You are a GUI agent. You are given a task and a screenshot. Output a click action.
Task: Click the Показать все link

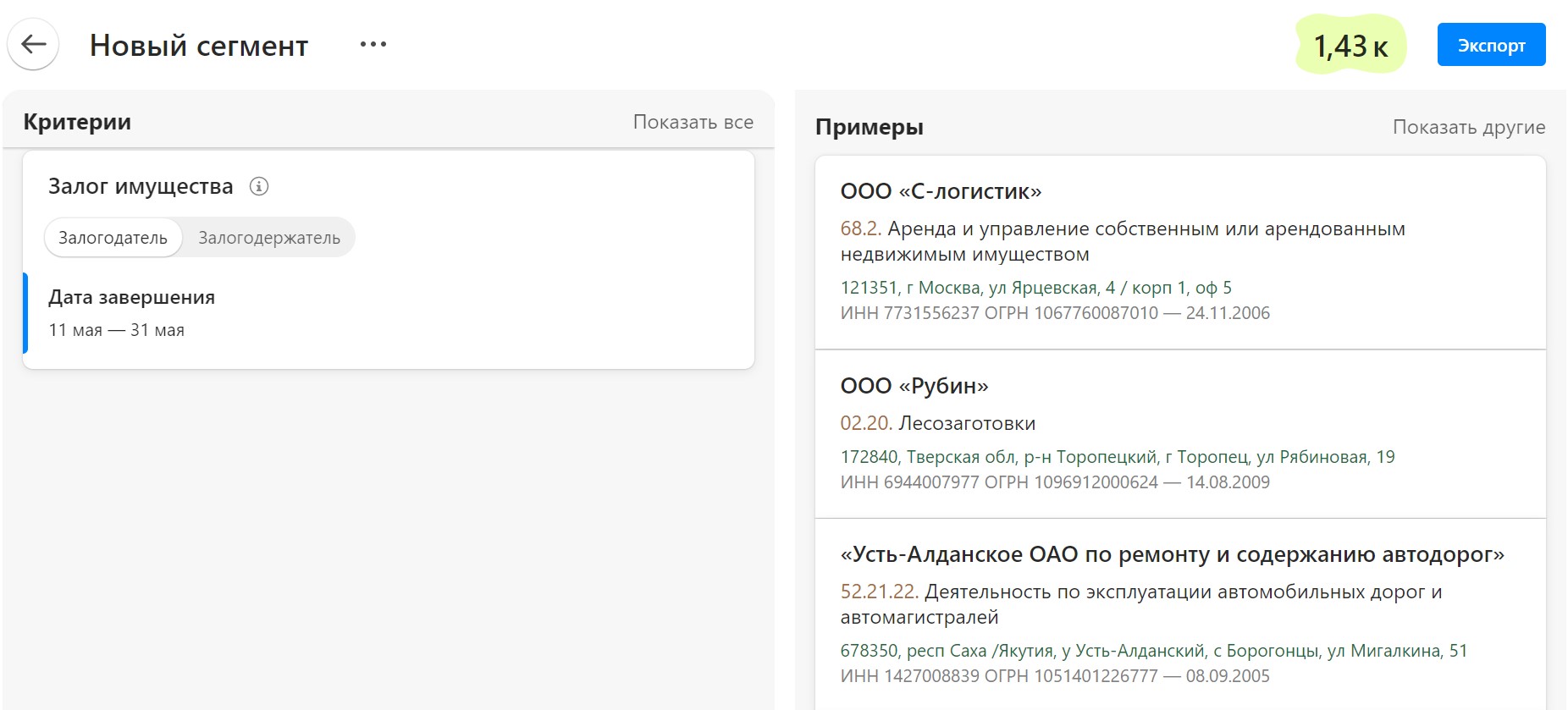(693, 122)
